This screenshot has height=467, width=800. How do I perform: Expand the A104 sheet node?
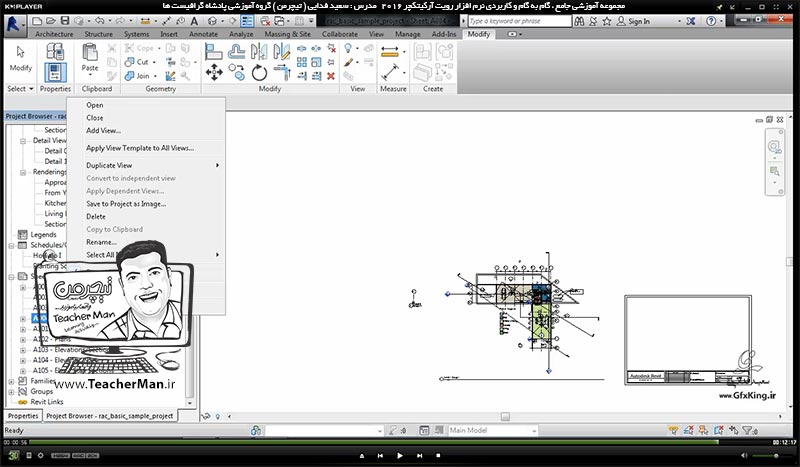point(23,360)
